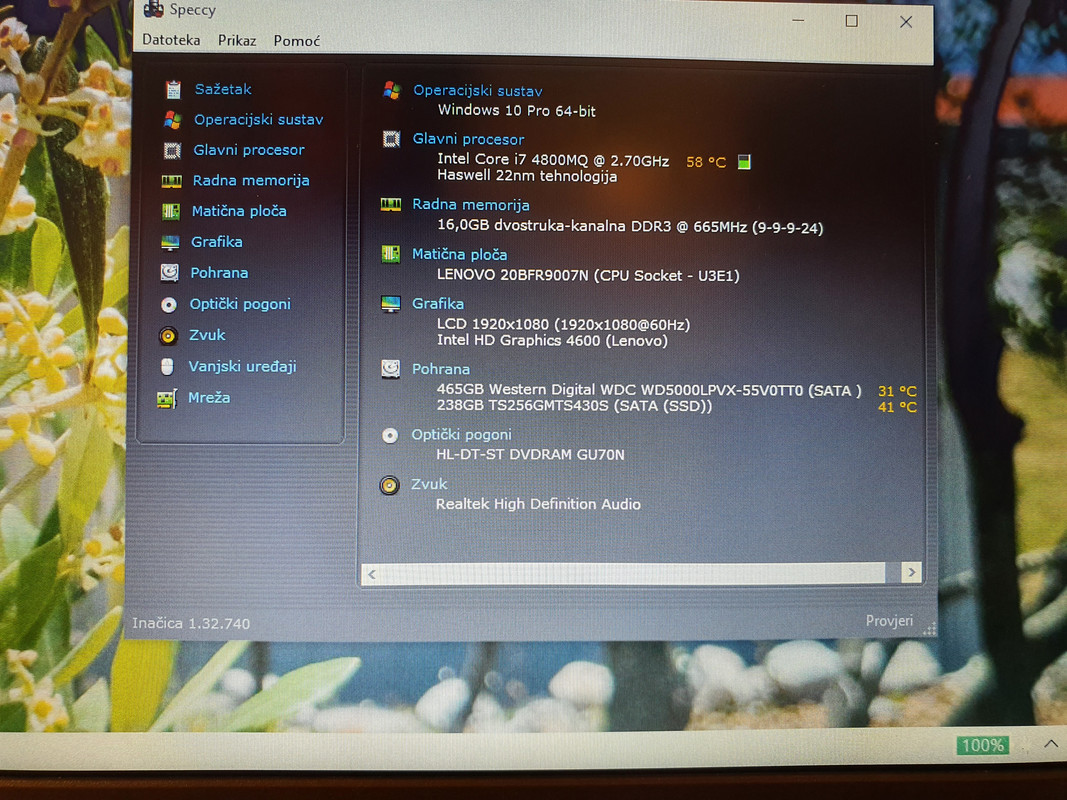
Task: Select Sažetak in the sidebar
Action: click(x=223, y=89)
